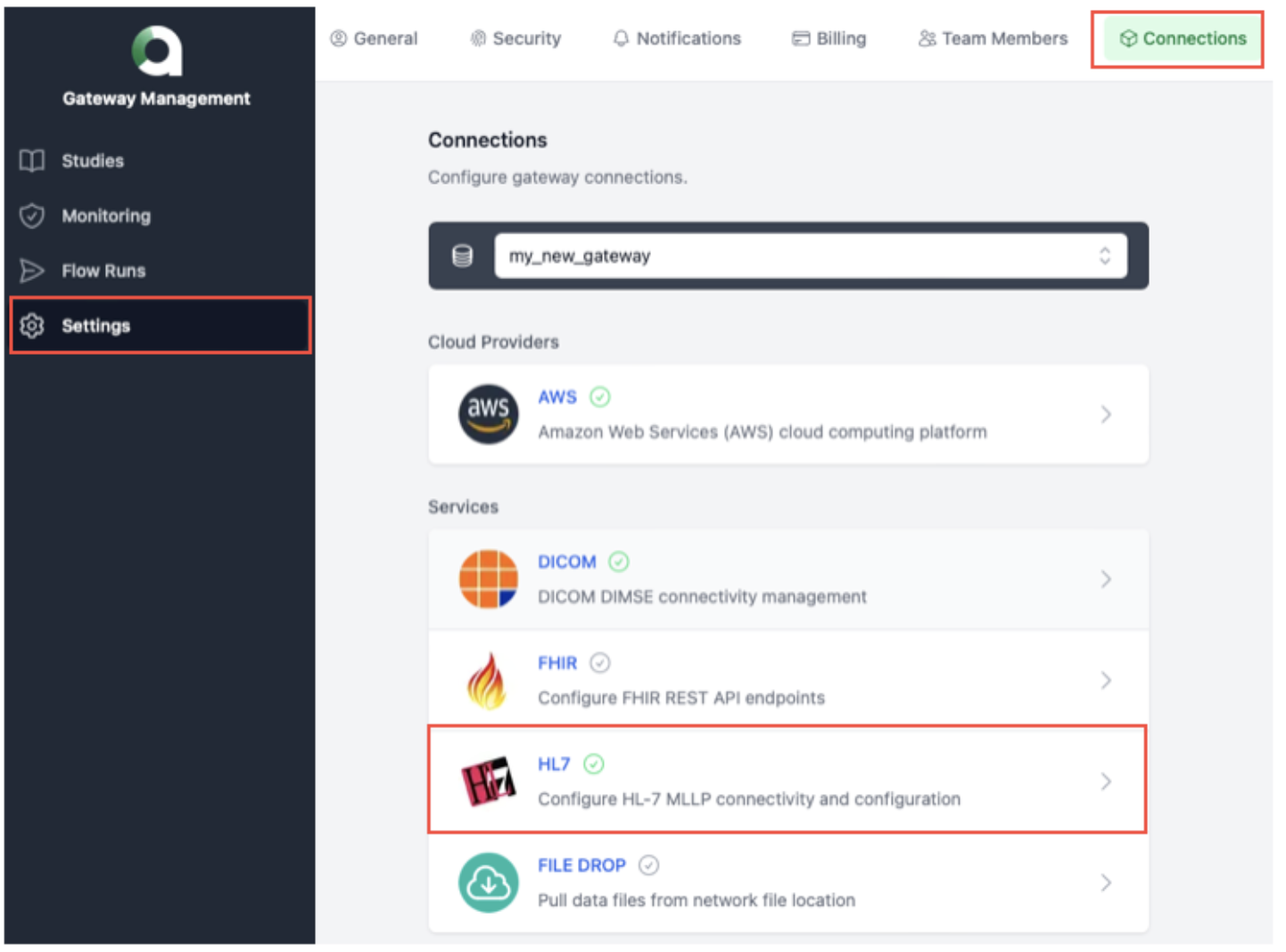Viewport: 1286px width, 952px height.
Task: Click the Security tab fingerprint icon
Action: 478,38
